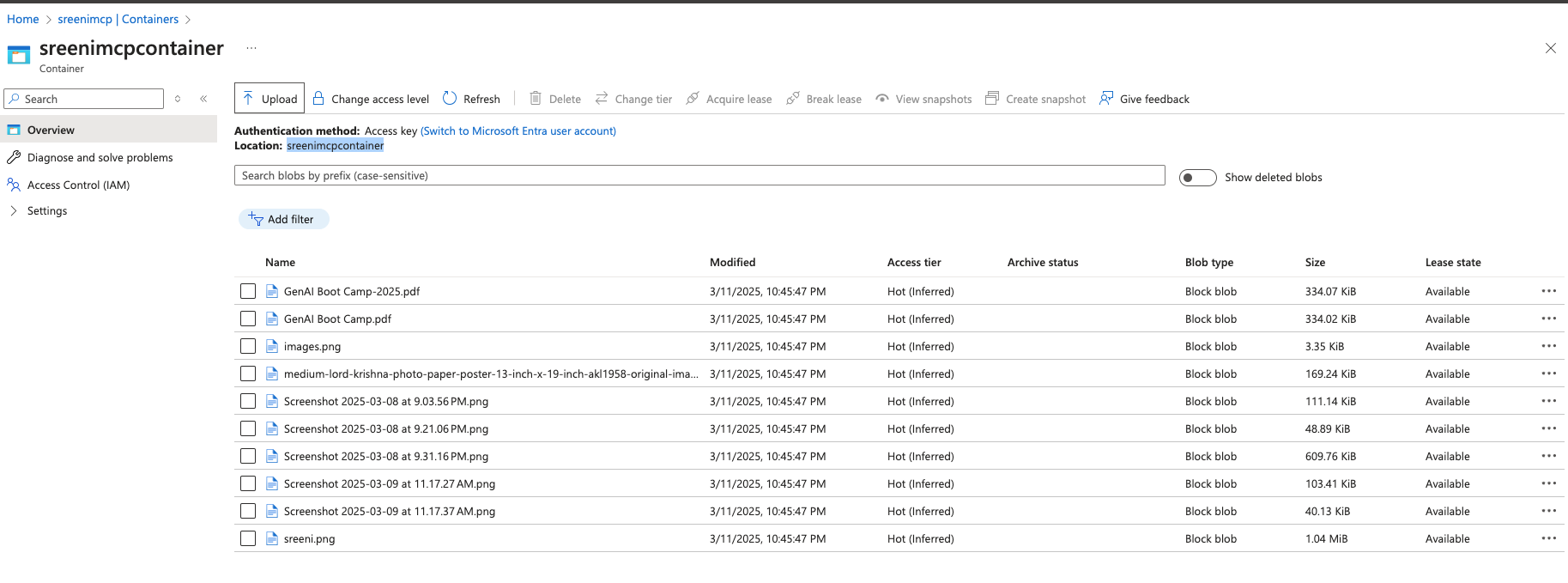Sort by Size column header
Screen dimensions: 1568x583
point(1315,262)
